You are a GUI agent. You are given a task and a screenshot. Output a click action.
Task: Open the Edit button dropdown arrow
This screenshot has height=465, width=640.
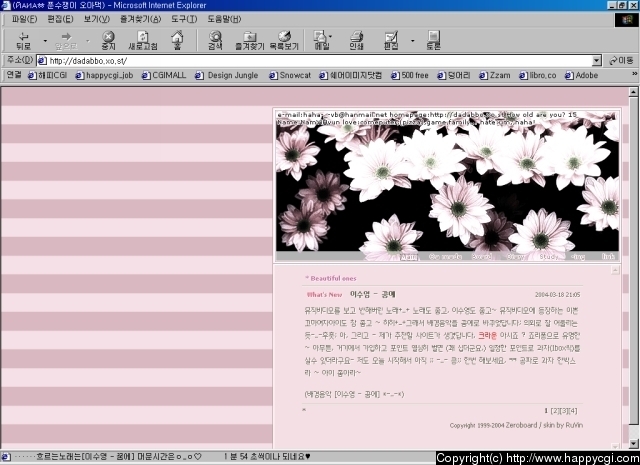coord(412,41)
